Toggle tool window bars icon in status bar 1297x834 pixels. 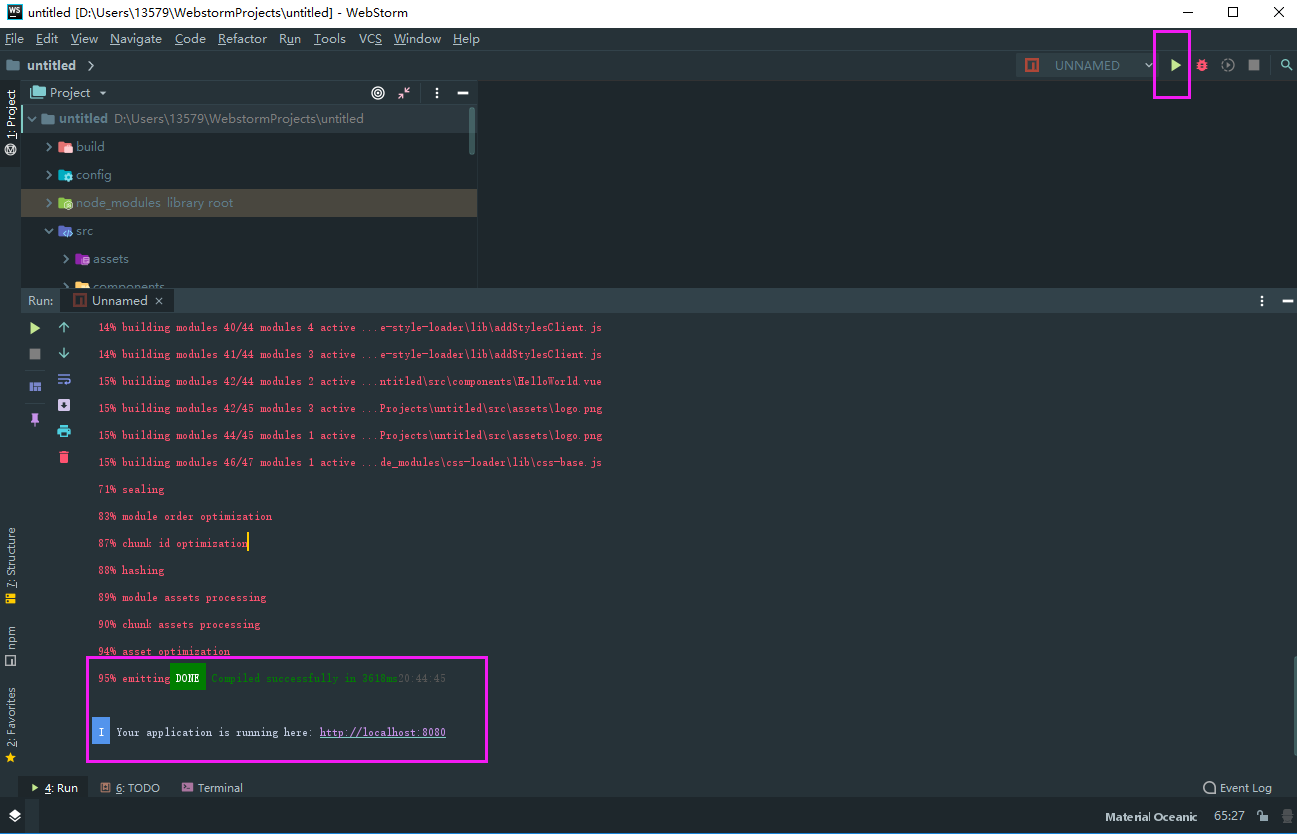tap(14, 816)
